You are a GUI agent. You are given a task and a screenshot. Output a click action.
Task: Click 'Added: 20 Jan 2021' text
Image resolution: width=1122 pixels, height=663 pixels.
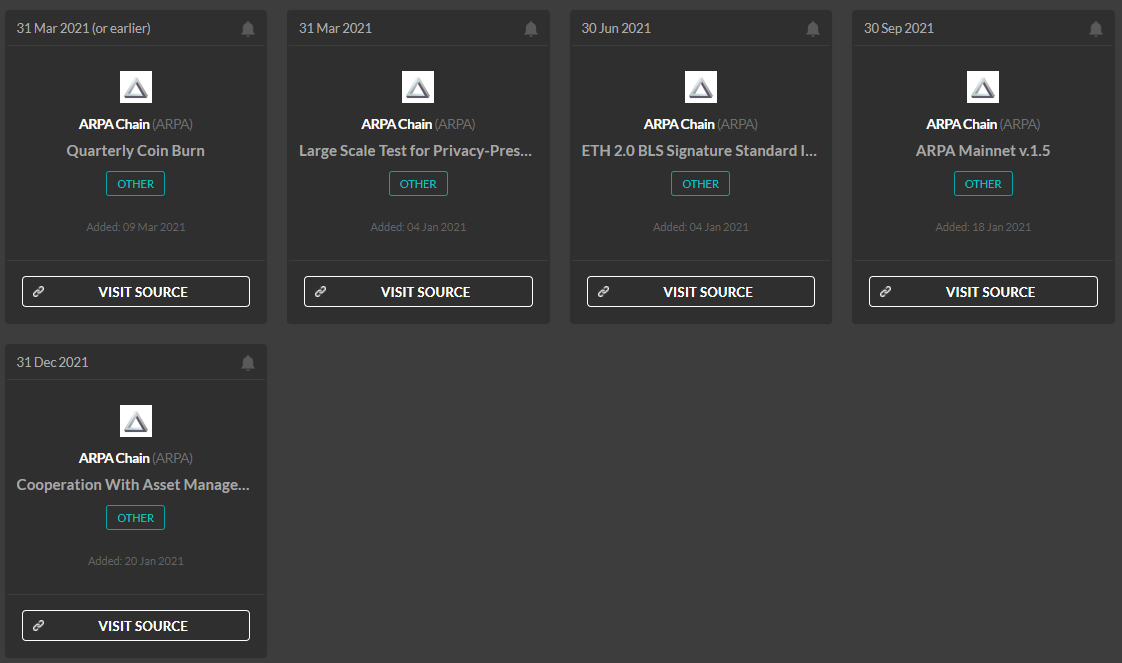136,561
